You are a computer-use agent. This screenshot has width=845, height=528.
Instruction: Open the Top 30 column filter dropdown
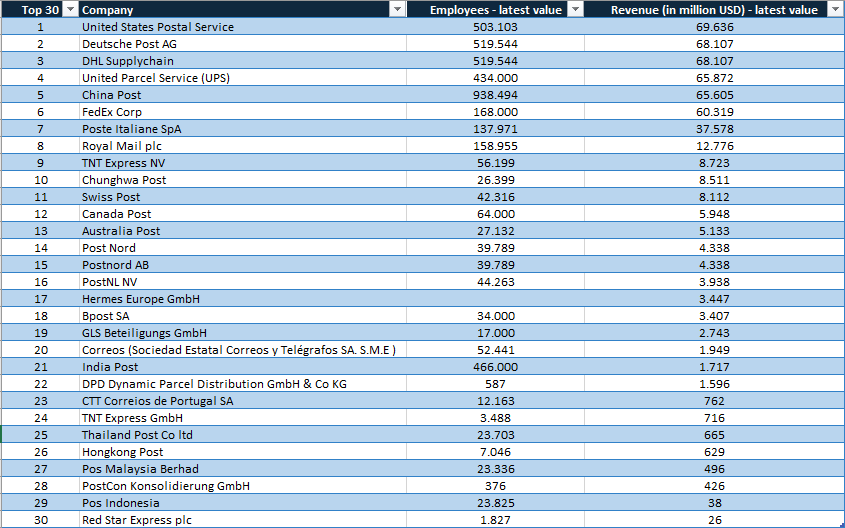coord(70,9)
